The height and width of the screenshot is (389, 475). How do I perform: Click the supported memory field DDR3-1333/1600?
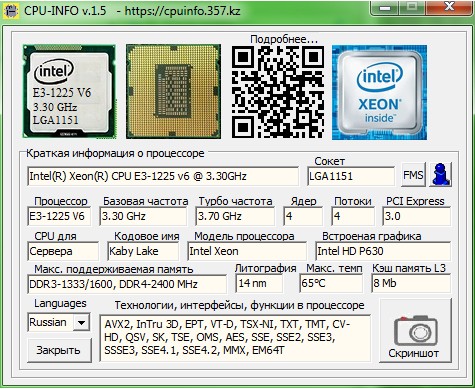(127, 284)
